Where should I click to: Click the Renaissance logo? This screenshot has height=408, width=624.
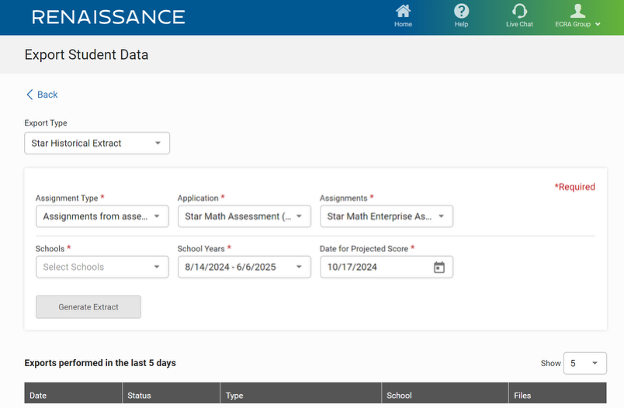(x=108, y=17)
